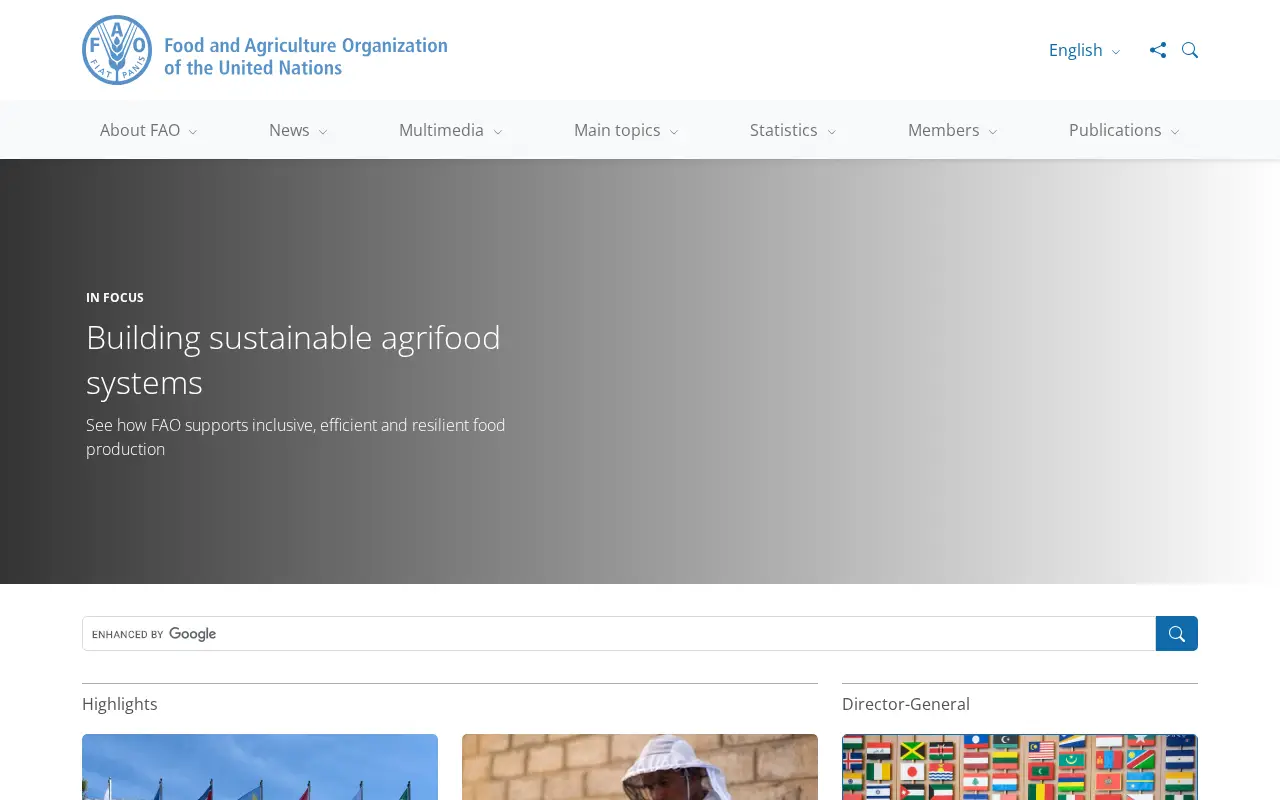This screenshot has height=800, width=1280.
Task: Open the share icon in header
Action: pos(1158,50)
